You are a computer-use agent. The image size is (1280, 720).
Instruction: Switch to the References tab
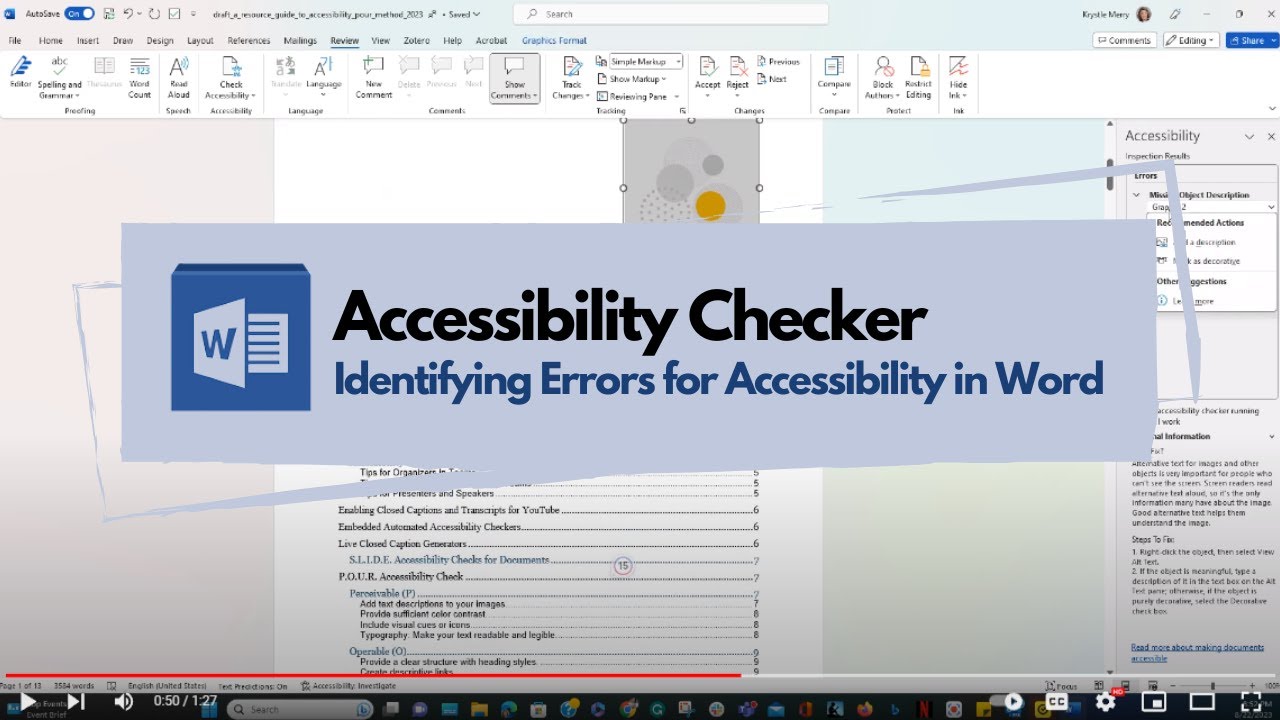tap(249, 41)
